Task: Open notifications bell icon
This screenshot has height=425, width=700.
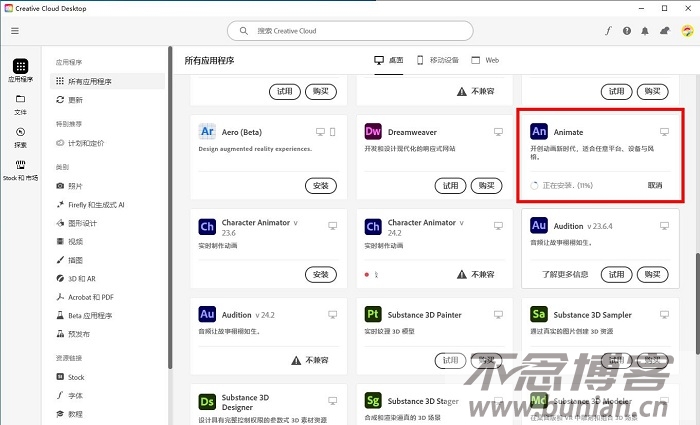Action: pos(645,31)
